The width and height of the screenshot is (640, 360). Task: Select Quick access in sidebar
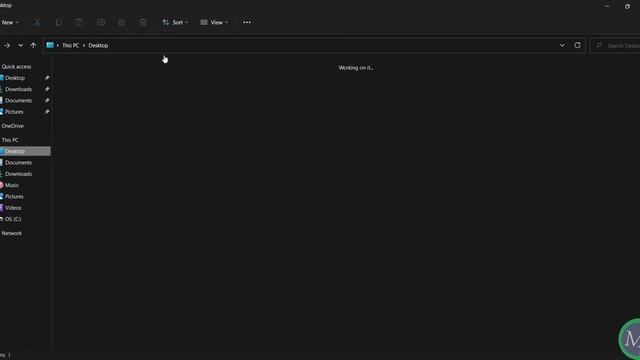(x=16, y=67)
